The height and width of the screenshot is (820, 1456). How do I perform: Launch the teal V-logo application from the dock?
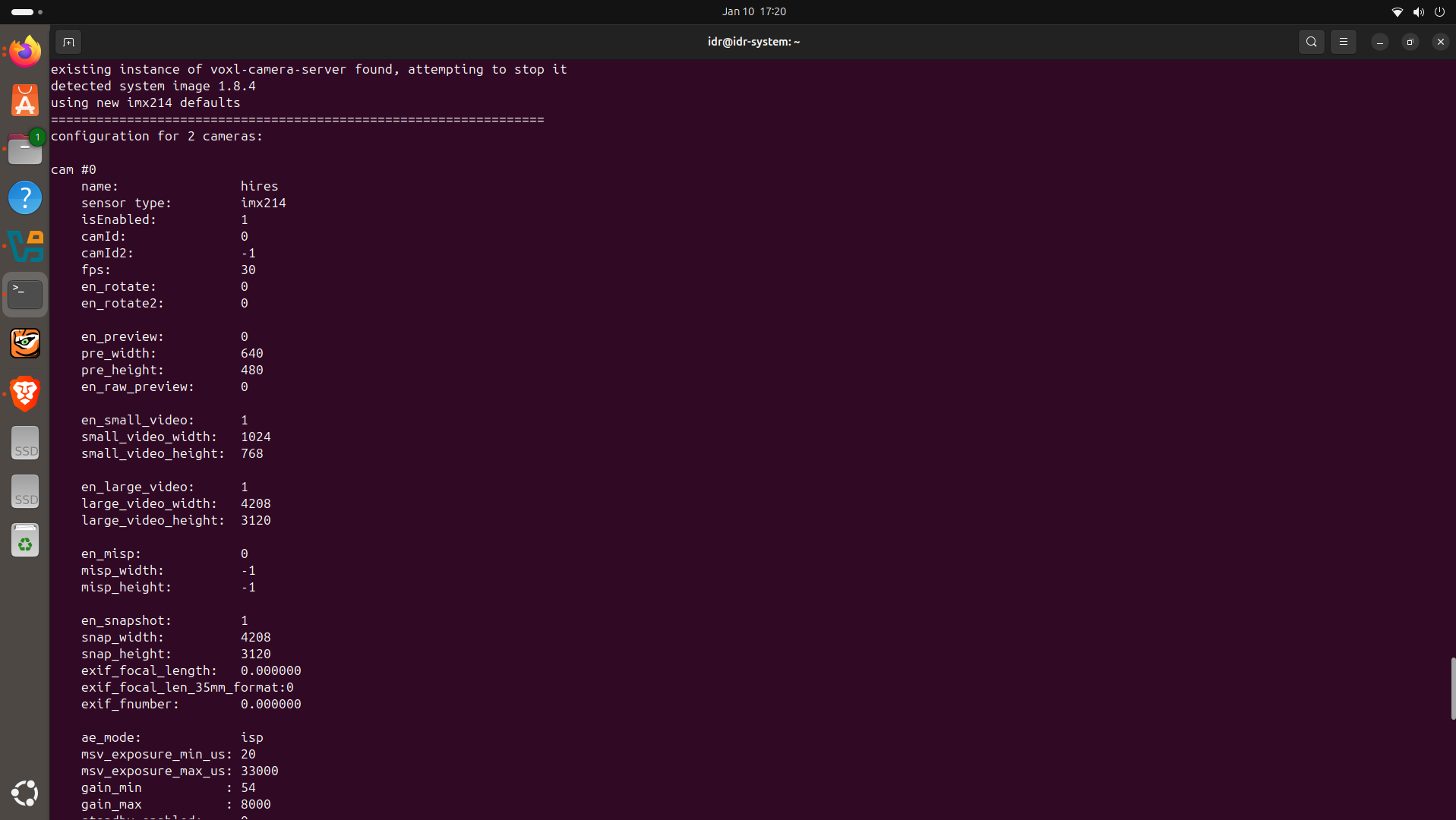(24, 246)
